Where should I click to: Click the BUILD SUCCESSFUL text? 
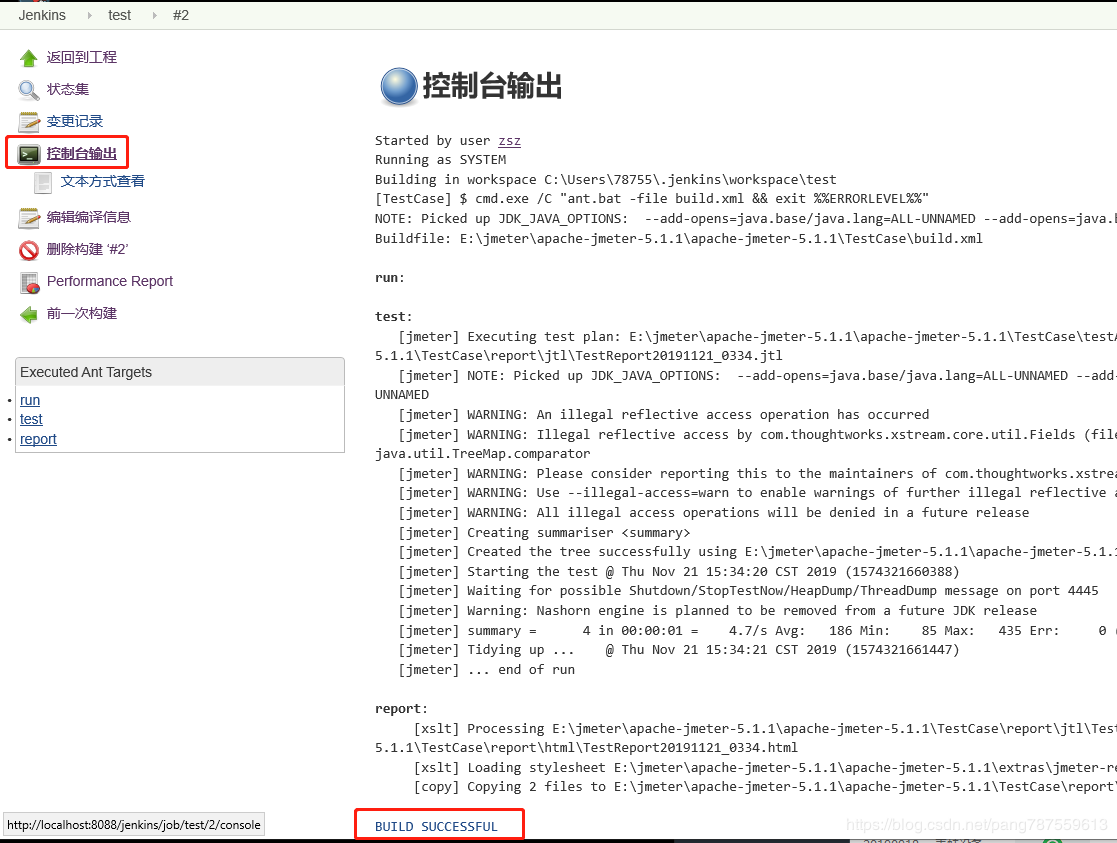pos(436,826)
